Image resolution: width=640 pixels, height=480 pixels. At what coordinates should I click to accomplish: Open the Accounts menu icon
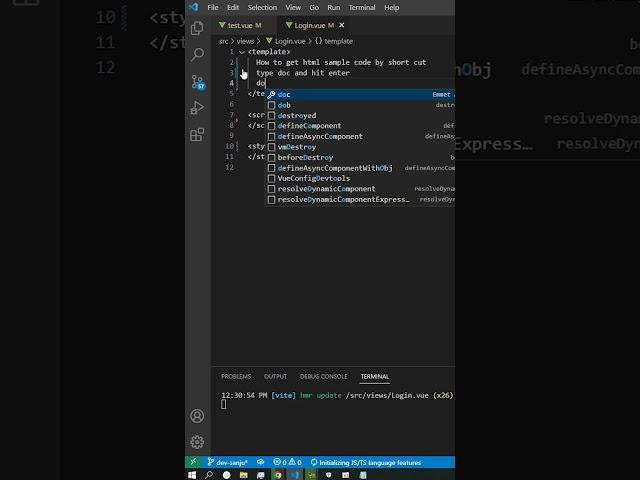click(x=197, y=416)
